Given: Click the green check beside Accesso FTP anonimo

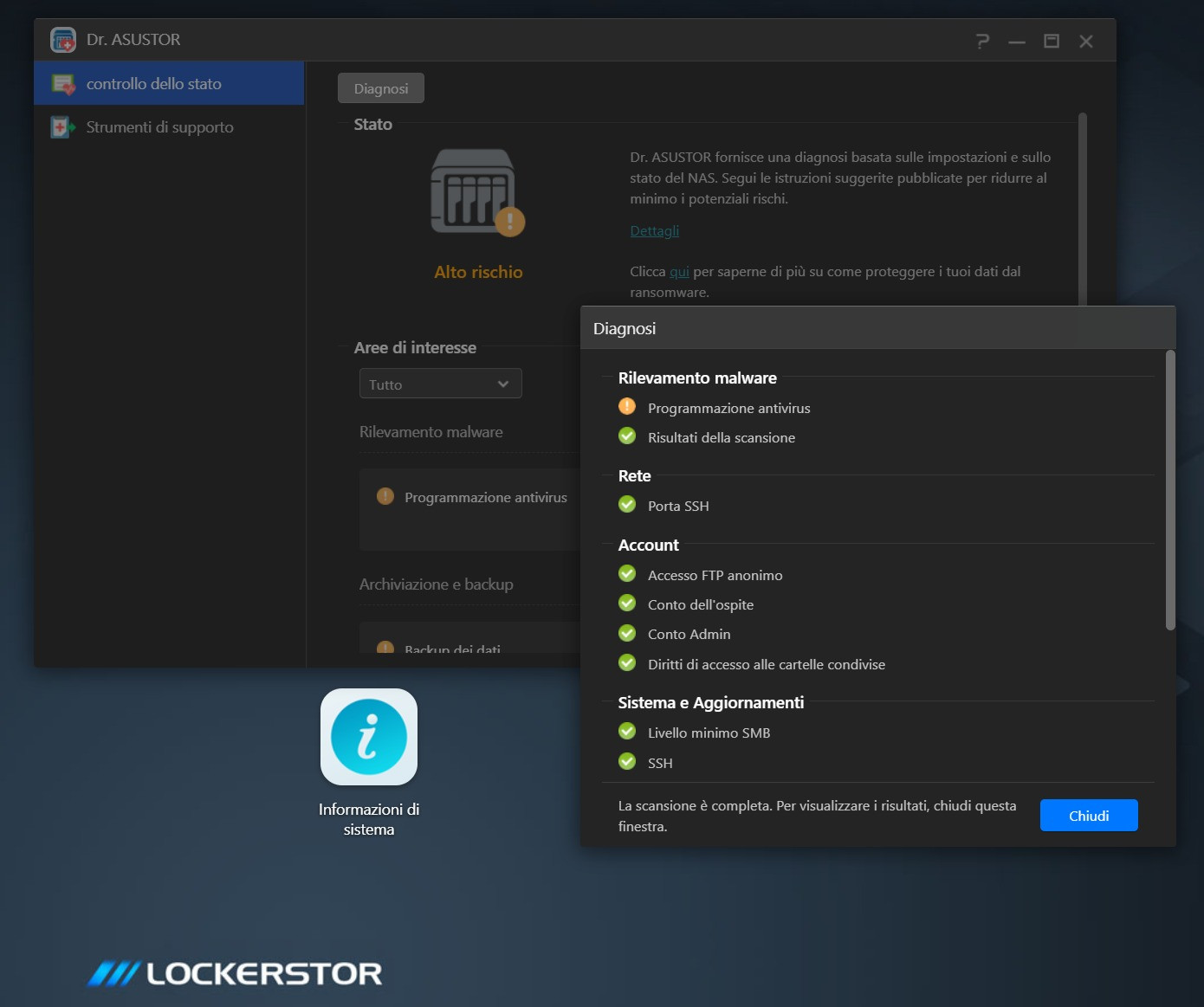Looking at the screenshot, I should point(627,573).
